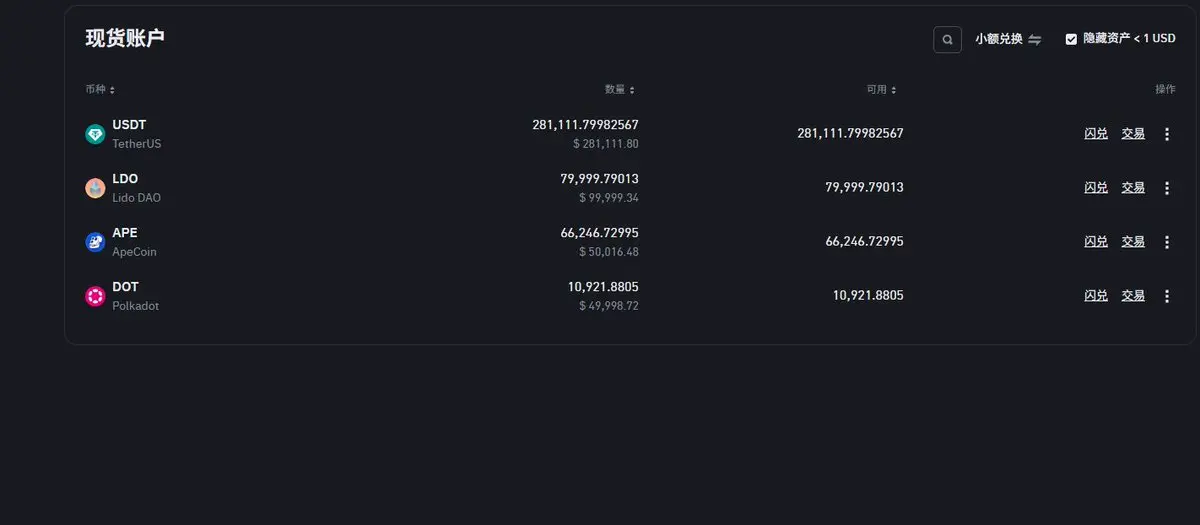The width and height of the screenshot is (1200, 525).
Task: Open more options for APE row
Action: tap(1166, 242)
